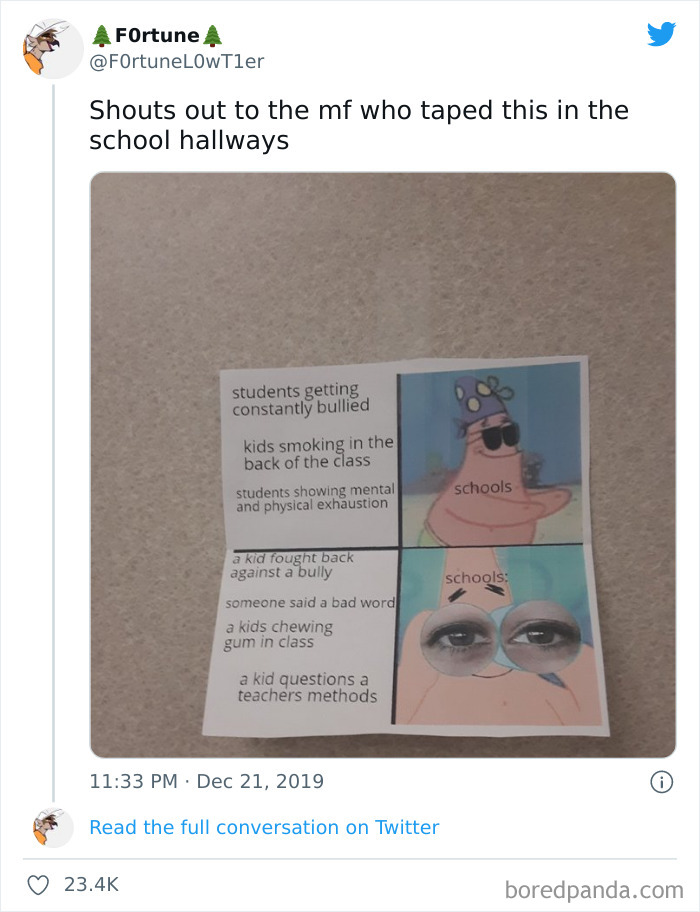Click the Twitter bird icon
700x912 pixels.
[662, 34]
